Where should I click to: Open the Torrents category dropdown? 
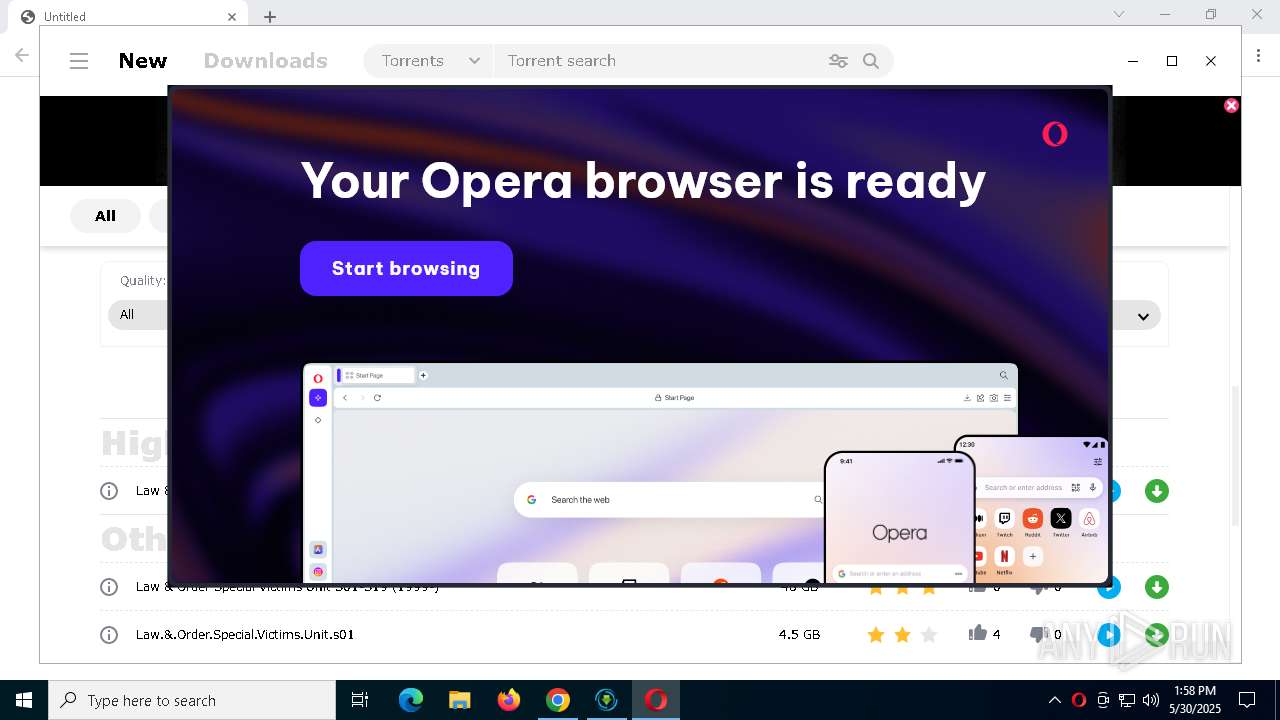click(429, 61)
